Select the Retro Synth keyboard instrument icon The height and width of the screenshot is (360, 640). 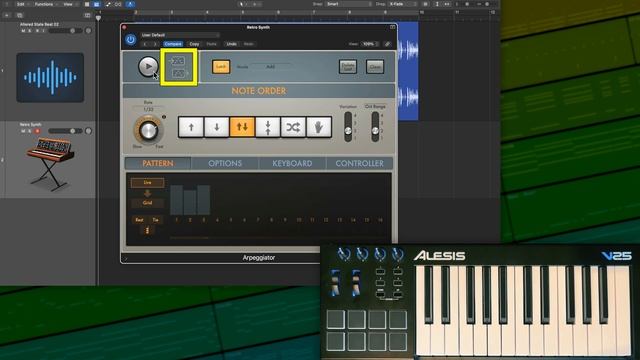(x=51, y=164)
